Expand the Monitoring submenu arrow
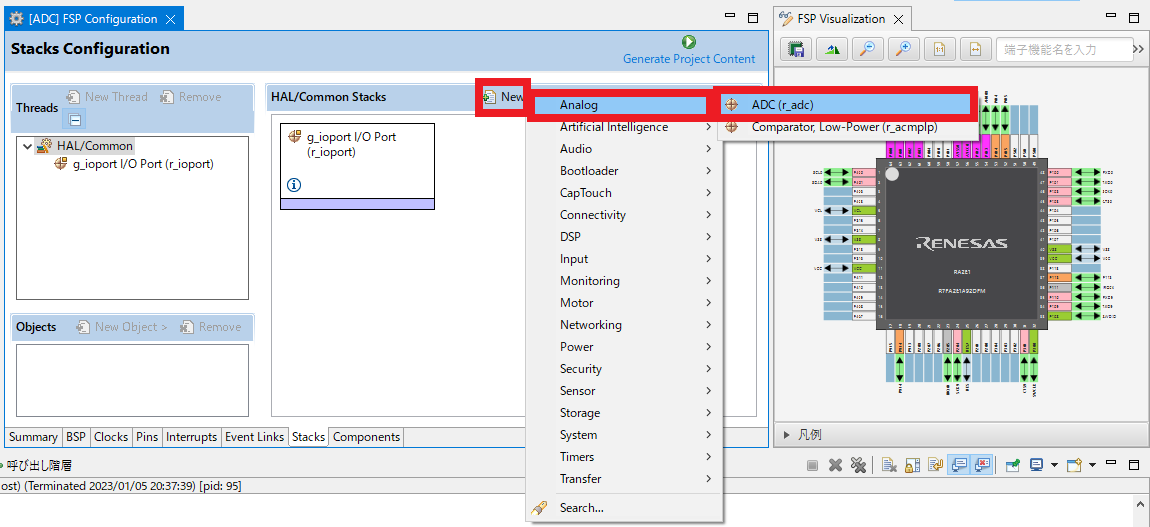Viewport: 1150px width, 527px height. click(x=708, y=281)
